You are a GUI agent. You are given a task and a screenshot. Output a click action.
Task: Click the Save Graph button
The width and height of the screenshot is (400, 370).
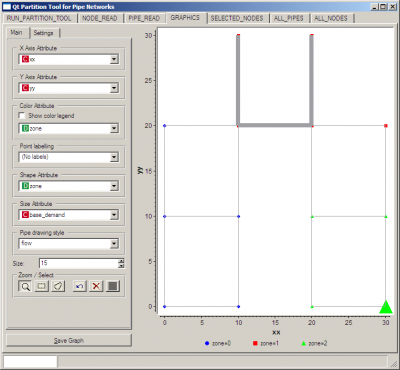pyautogui.click(x=69, y=340)
